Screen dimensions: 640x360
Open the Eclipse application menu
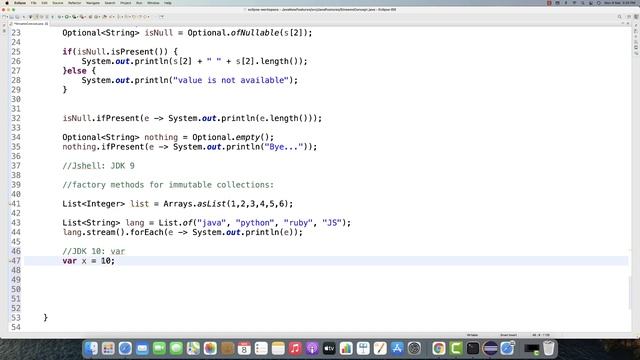[x=20, y=3]
